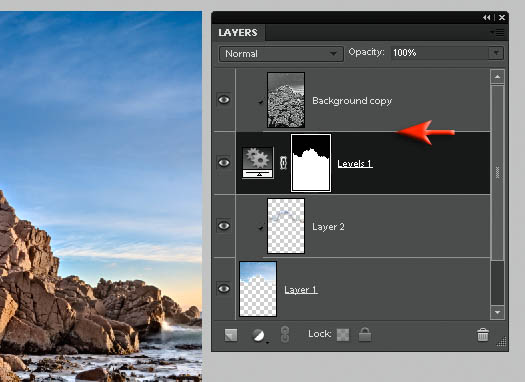Image resolution: width=525 pixels, height=382 pixels.
Task: Click the Layer 2 name text
Action: pyautogui.click(x=328, y=227)
